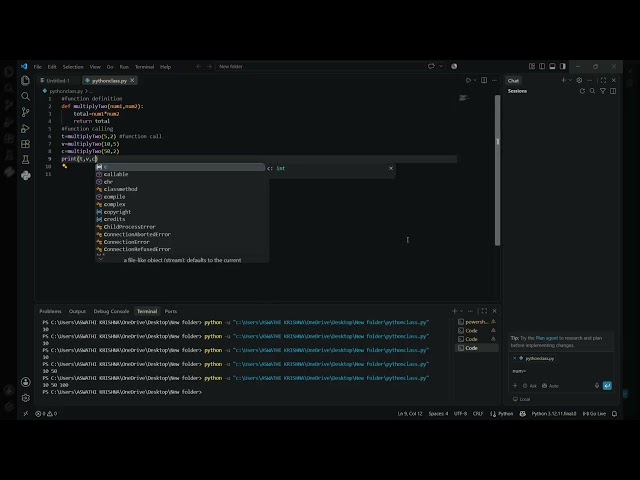Maximize the terminal panel size
Screen dimensions: 640x480
point(484,311)
